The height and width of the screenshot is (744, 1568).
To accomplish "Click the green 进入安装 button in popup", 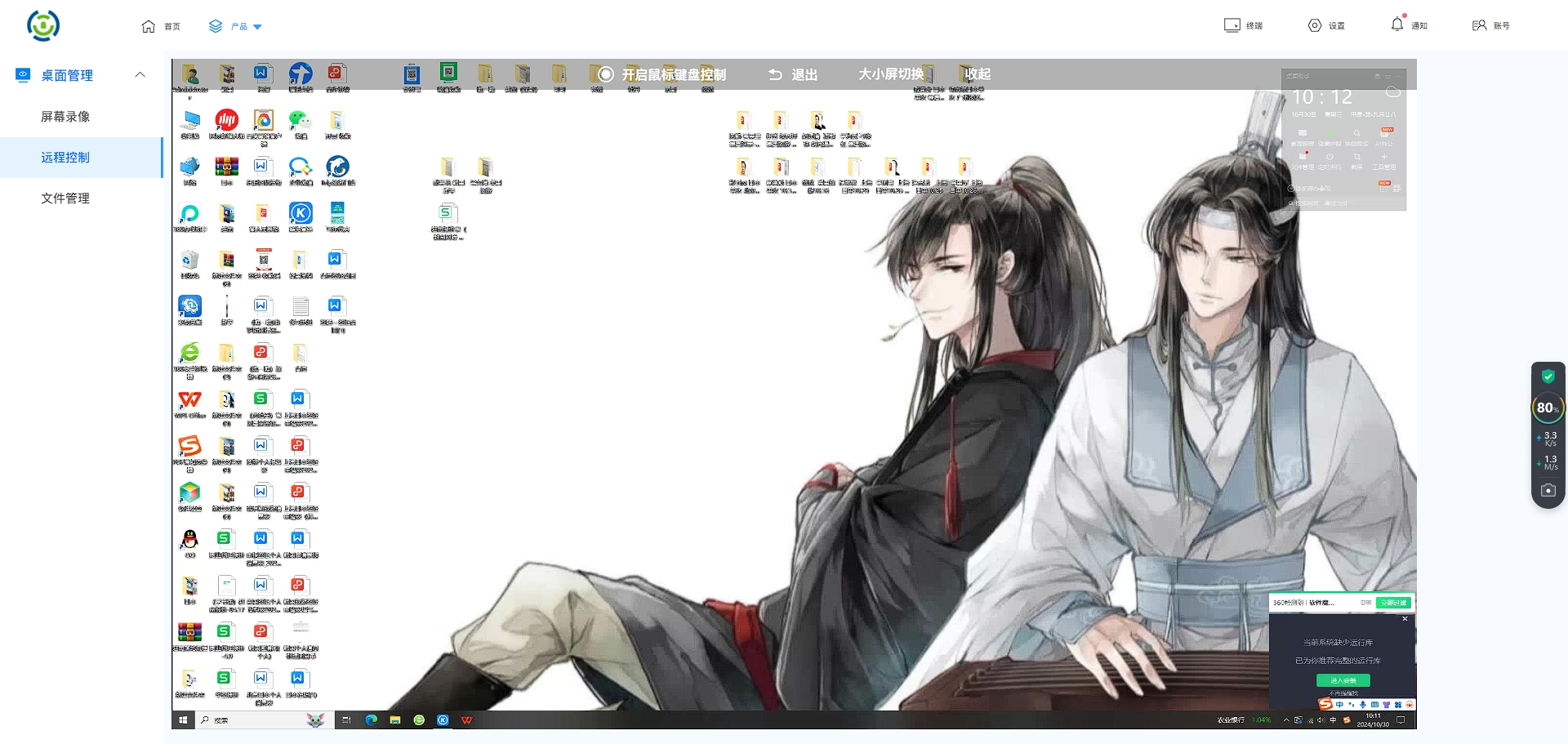I will point(1343,680).
